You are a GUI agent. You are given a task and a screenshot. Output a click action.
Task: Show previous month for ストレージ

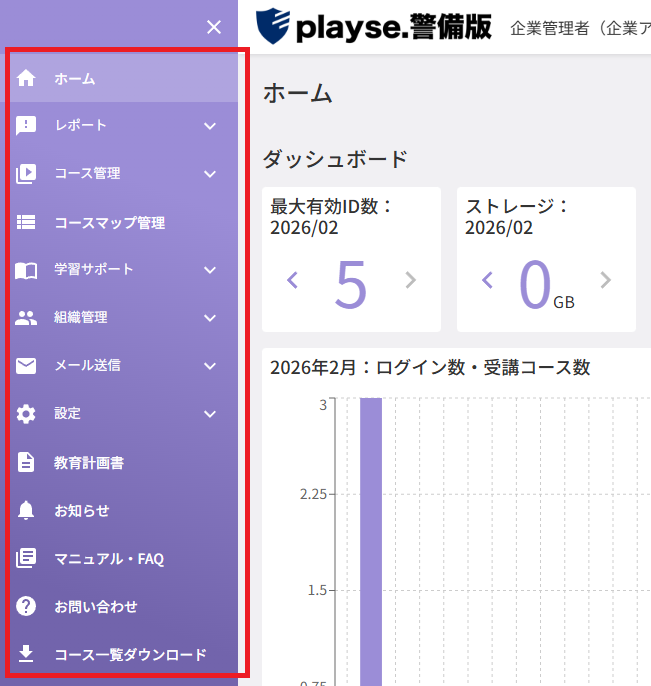tap(487, 280)
